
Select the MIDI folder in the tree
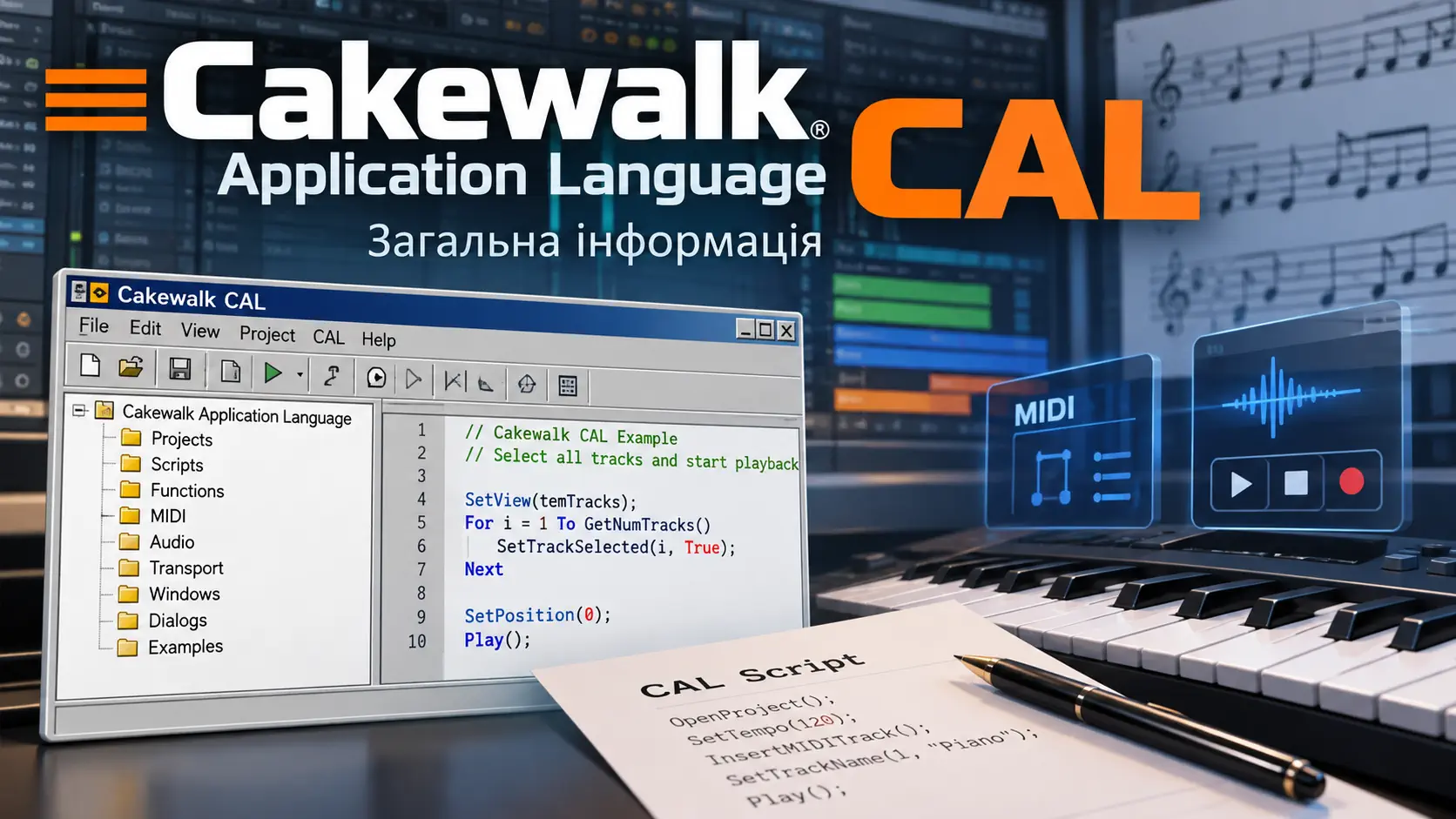168,516
